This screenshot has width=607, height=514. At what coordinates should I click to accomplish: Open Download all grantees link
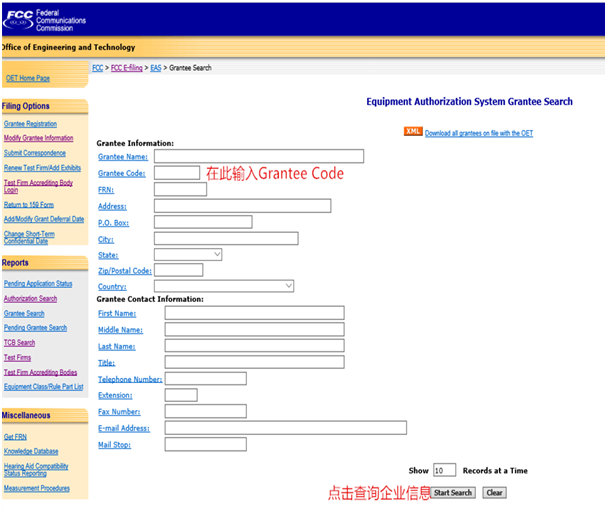tap(479, 133)
